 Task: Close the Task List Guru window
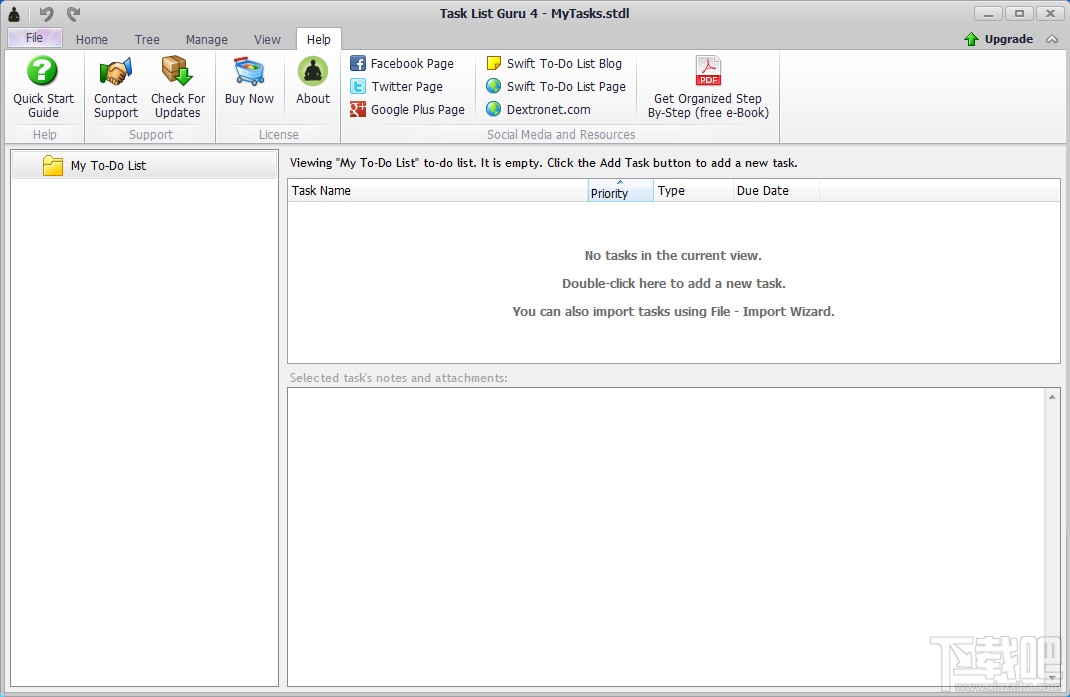click(x=1050, y=14)
